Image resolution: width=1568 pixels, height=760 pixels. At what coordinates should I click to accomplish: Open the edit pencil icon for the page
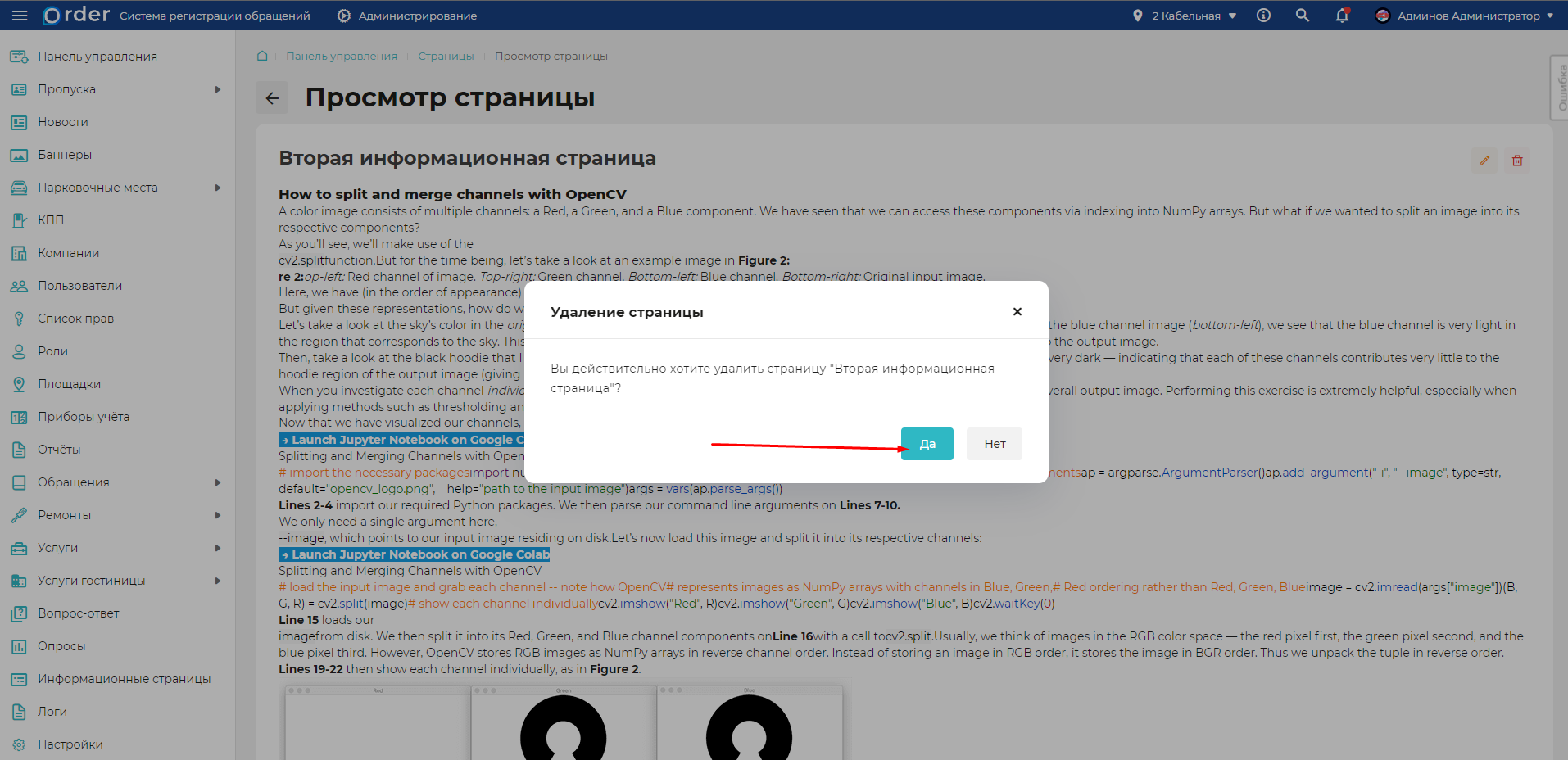point(1484,160)
